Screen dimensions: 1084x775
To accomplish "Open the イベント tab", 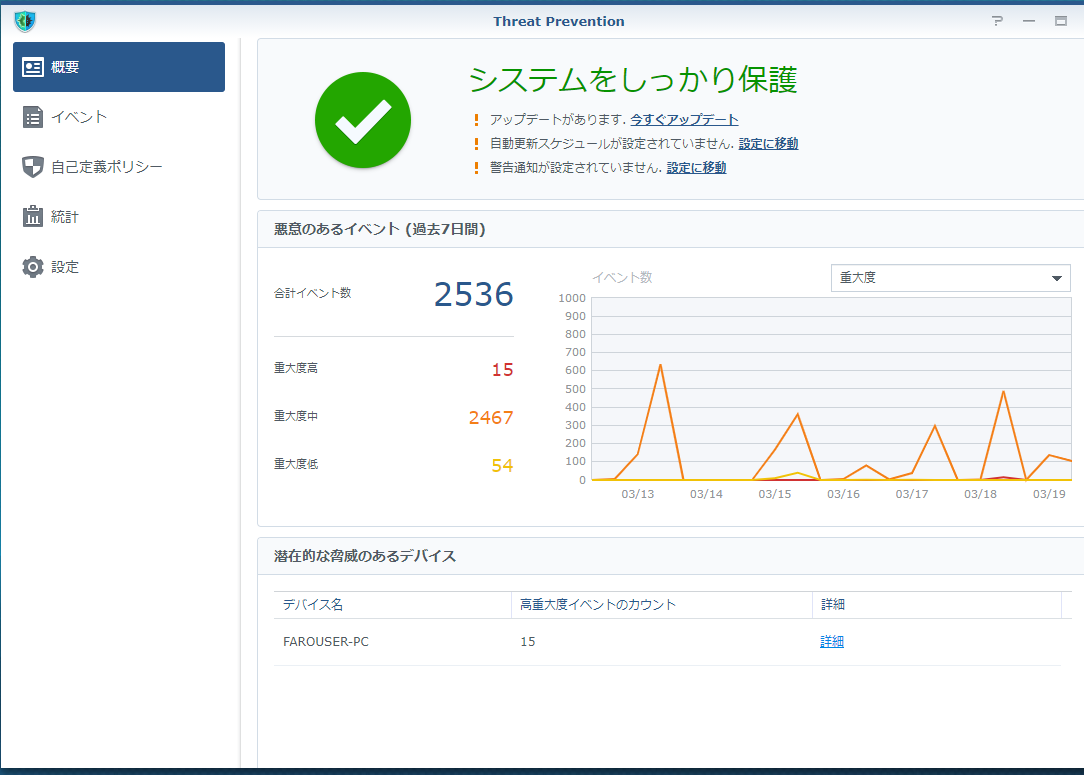I will tap(79, 117).
